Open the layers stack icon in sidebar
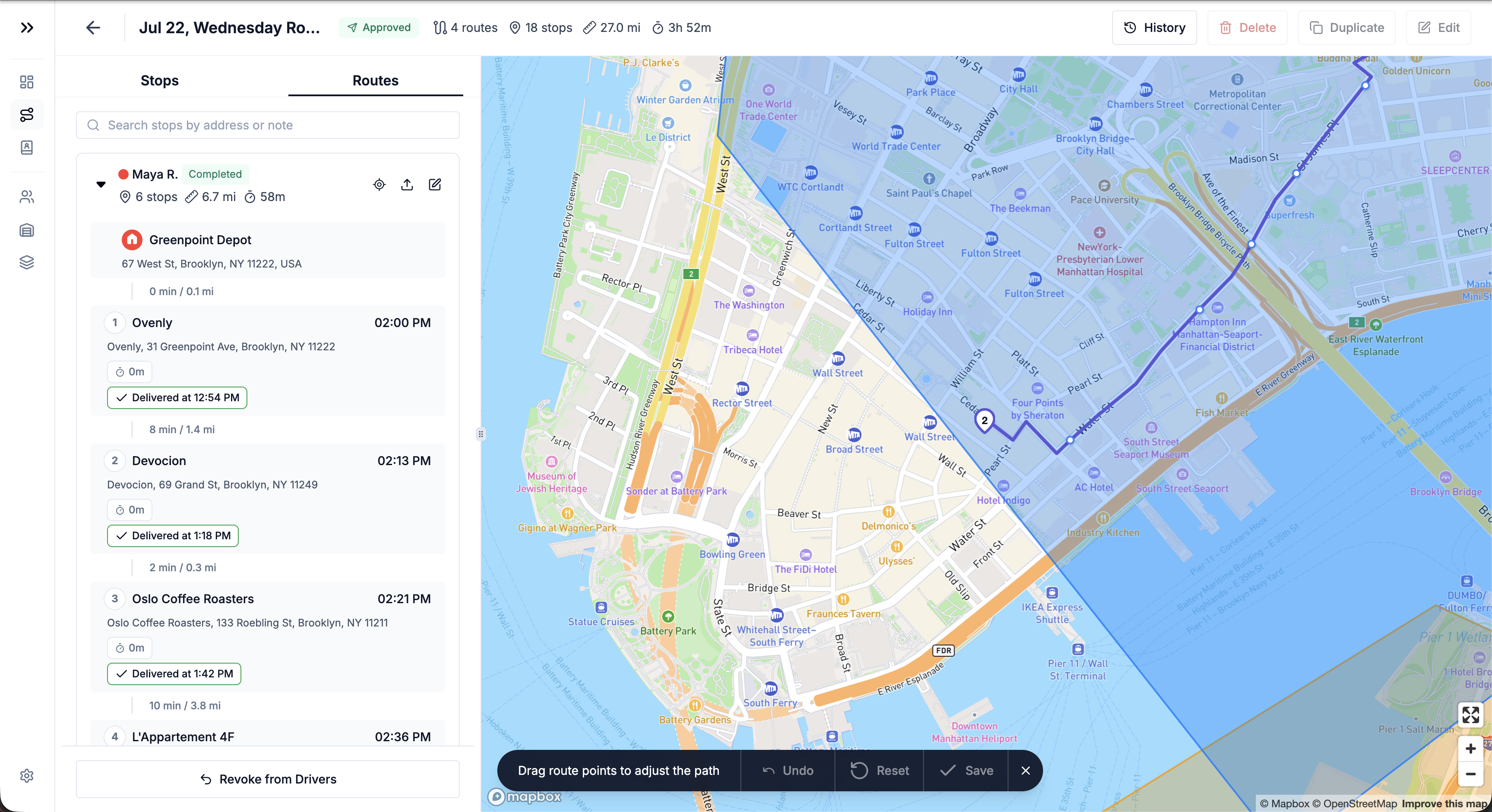This screenshot has width=1492, height=812. pos(27,262)
